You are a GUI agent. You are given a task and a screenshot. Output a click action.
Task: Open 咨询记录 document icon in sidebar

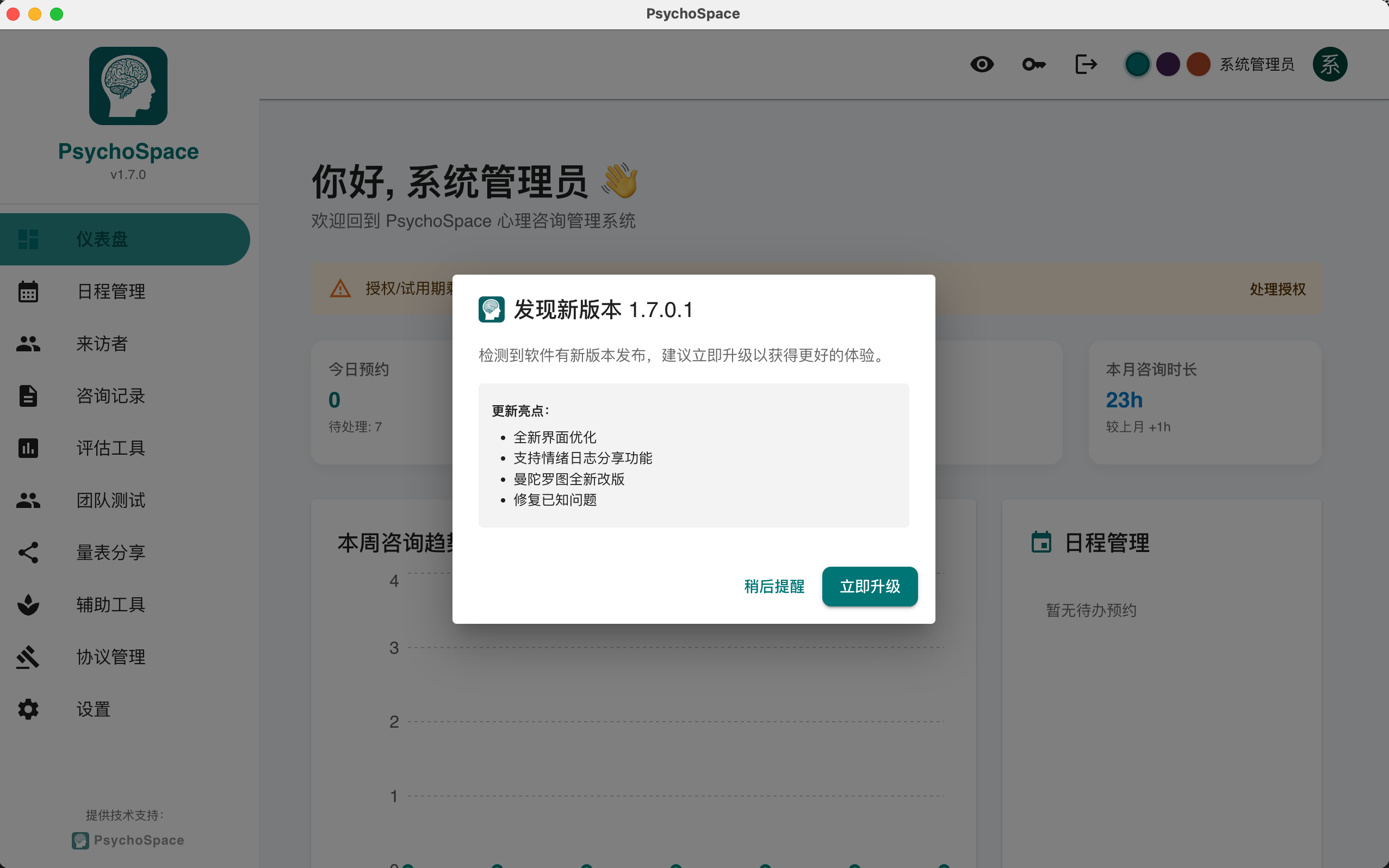28,395
